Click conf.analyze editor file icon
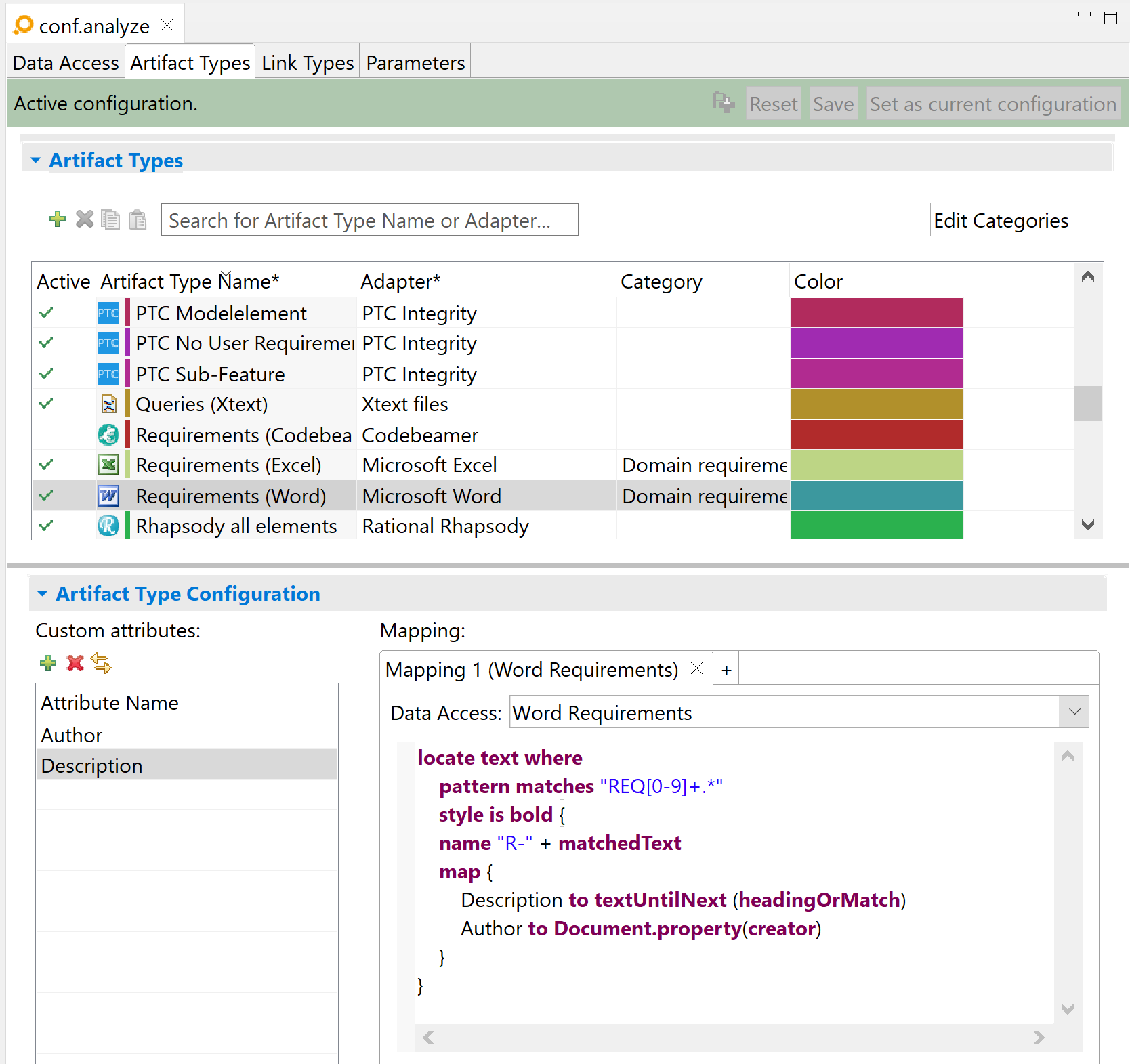 [x=23, y=25]
